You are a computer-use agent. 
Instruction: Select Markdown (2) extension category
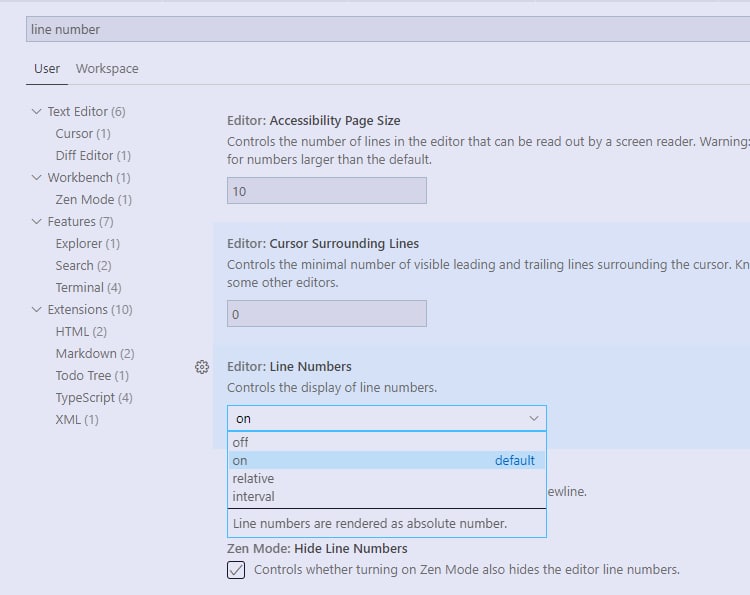click(95, 353)
